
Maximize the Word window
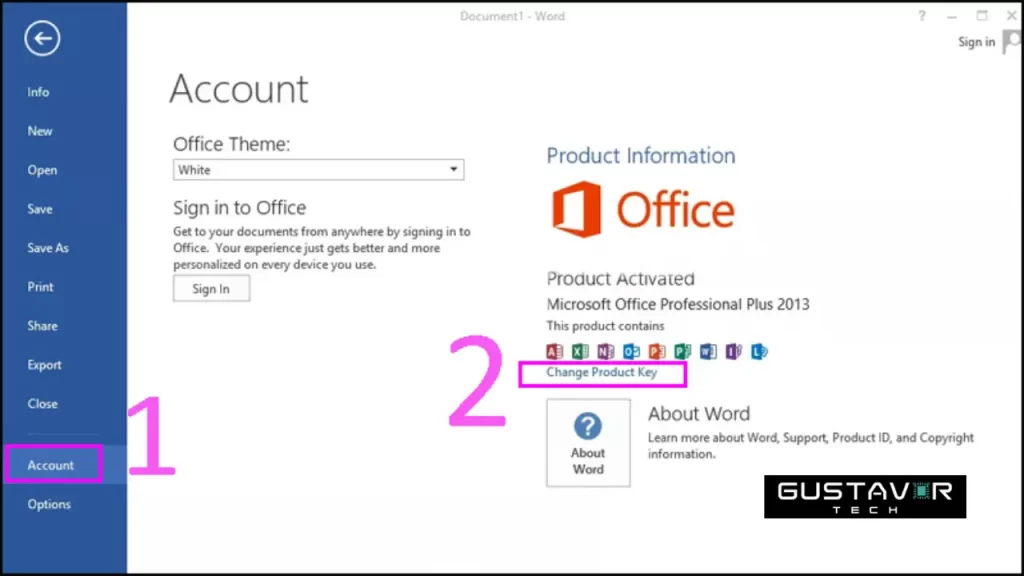(982, 16)
